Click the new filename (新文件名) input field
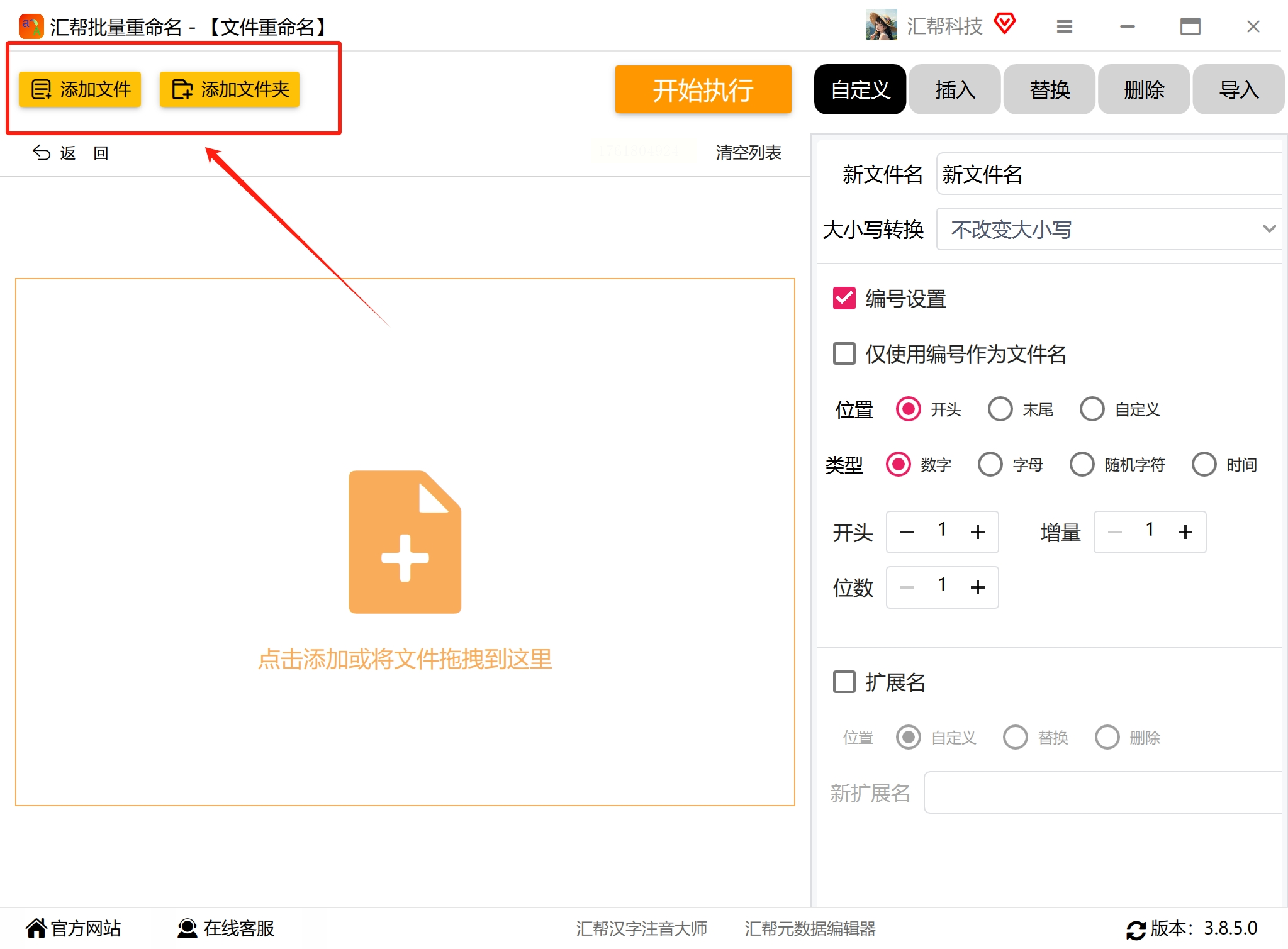 coord(1109,174)
